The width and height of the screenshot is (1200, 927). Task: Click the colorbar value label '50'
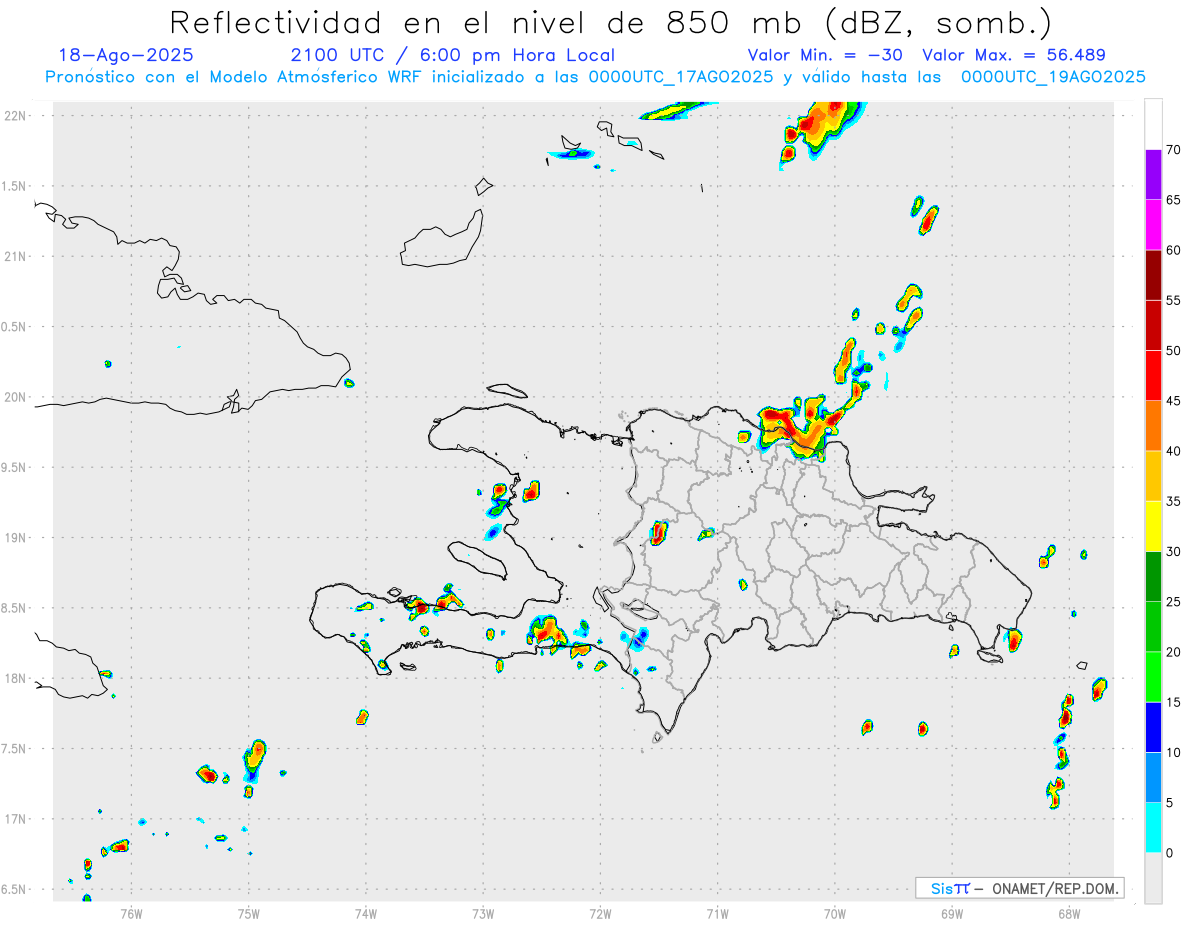[1174, 351]
